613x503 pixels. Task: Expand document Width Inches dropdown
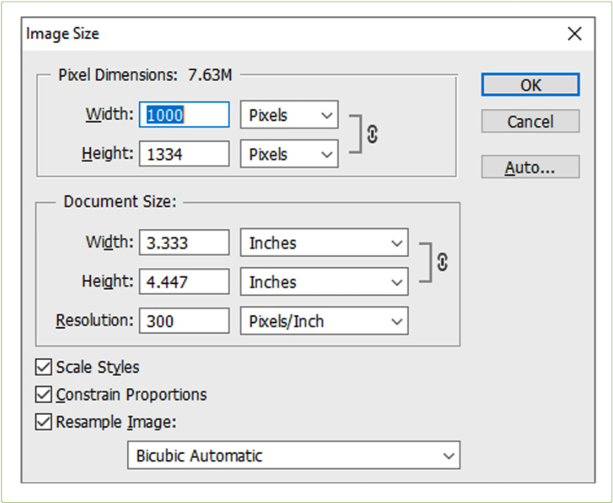pyautogui.click(x=324, y=243)
